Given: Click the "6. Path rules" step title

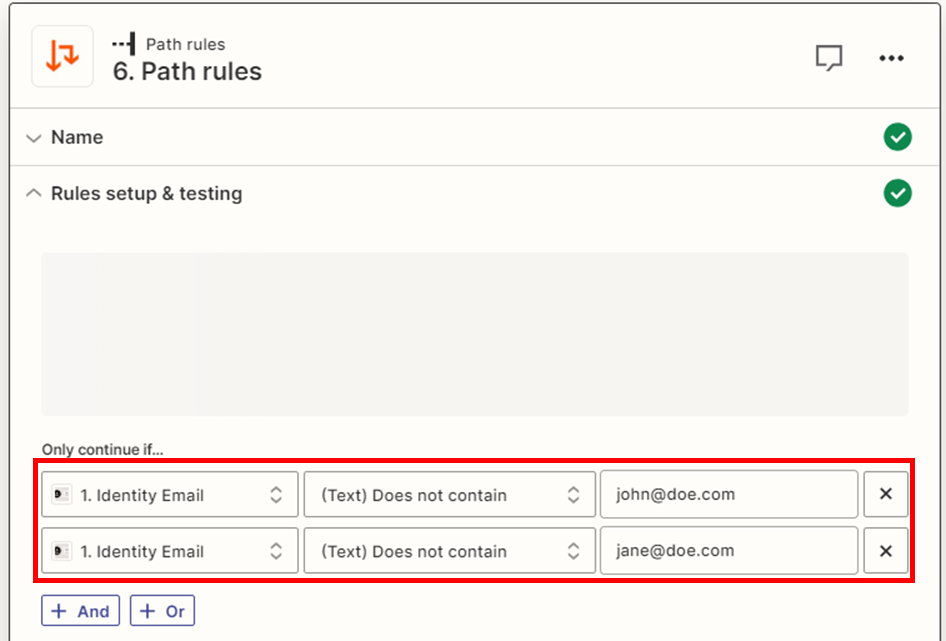Looking at the screenshot, I should pos(187,72).
